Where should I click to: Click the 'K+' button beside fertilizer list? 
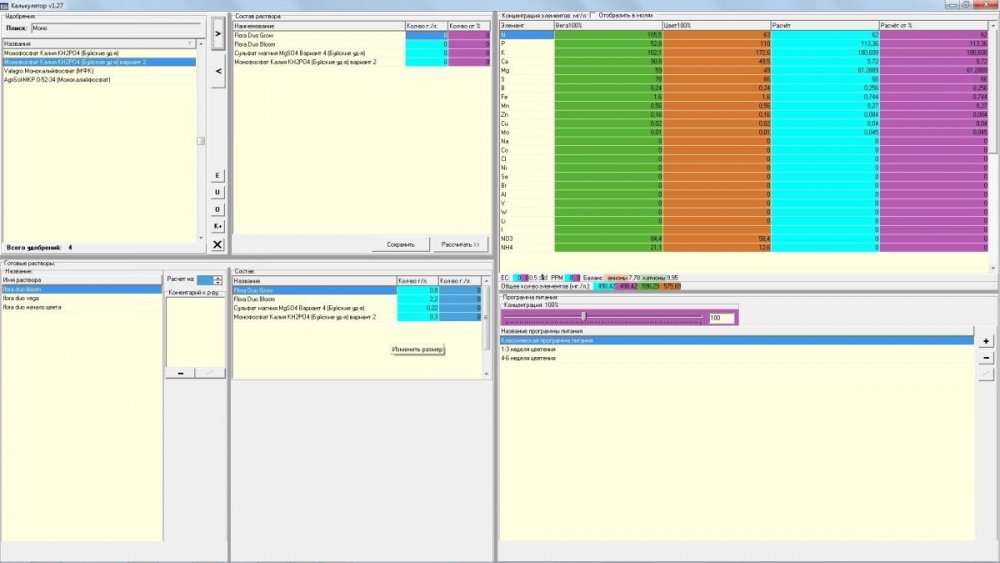(x=217, y=226)
